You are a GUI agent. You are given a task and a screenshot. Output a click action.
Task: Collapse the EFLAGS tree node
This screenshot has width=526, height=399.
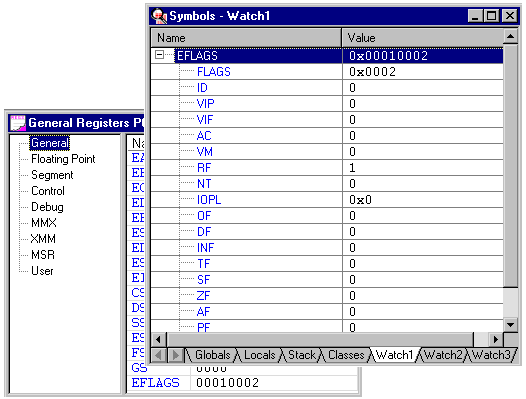tap(160, 54)
